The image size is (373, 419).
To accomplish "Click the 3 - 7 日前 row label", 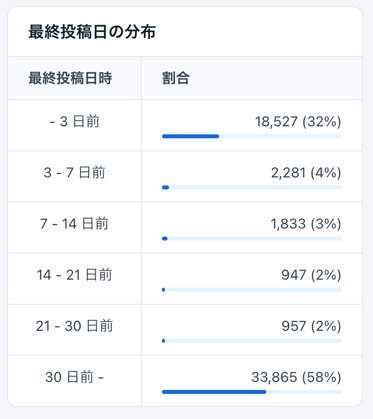I will tap(74, 173).
